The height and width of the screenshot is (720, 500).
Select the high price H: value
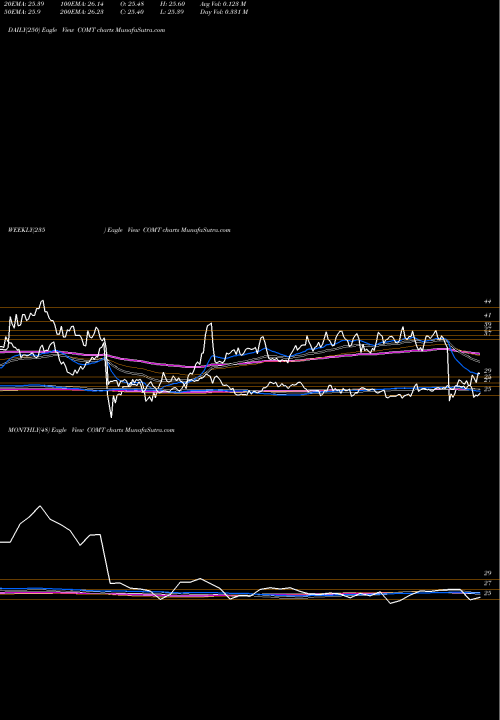pos(173,4)
